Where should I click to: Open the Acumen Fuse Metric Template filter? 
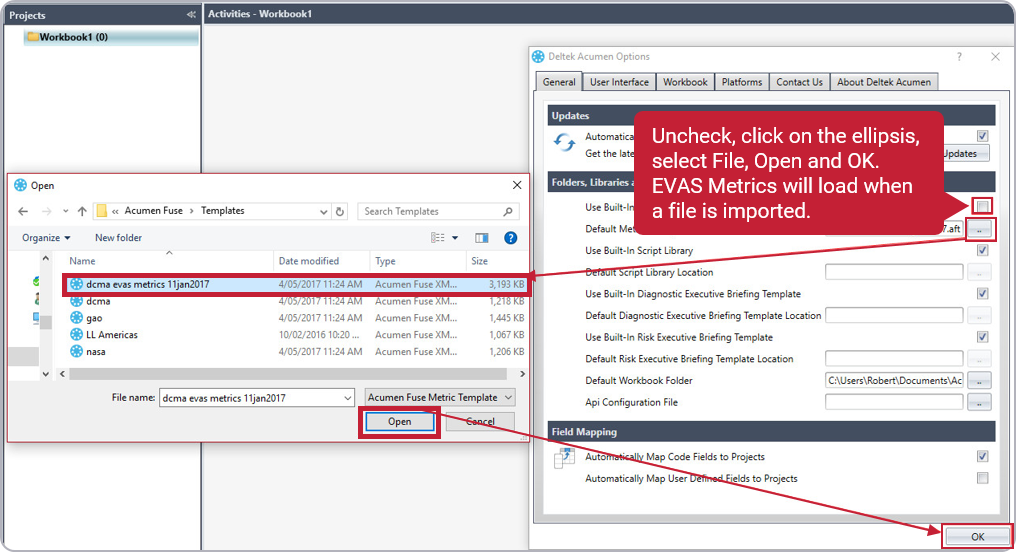(440, 397)
